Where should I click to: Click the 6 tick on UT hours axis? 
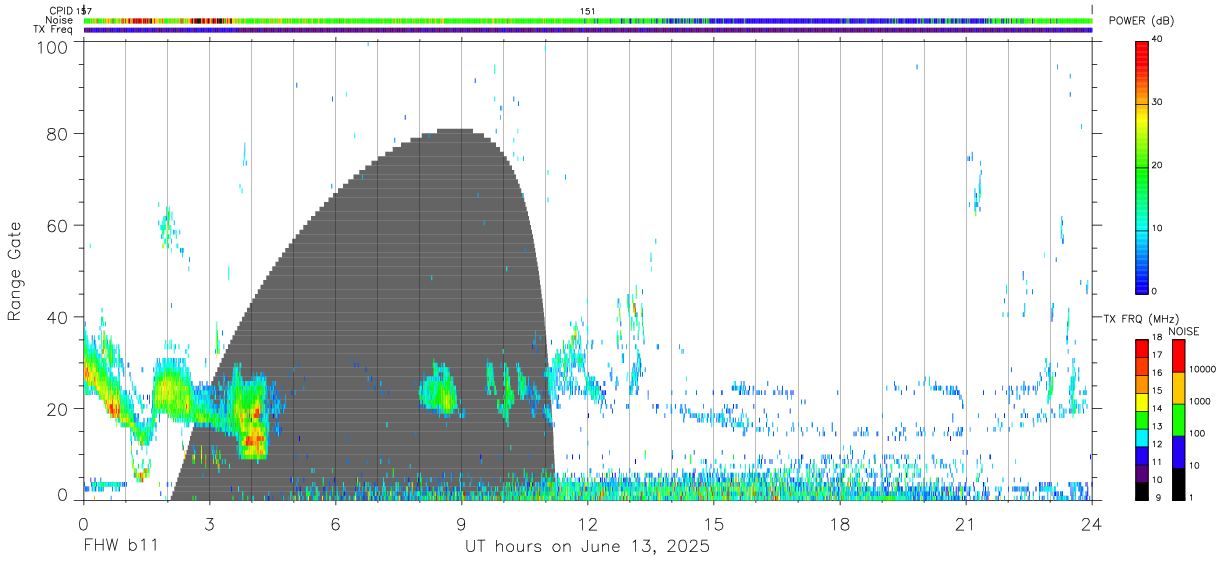click(335, 524)
